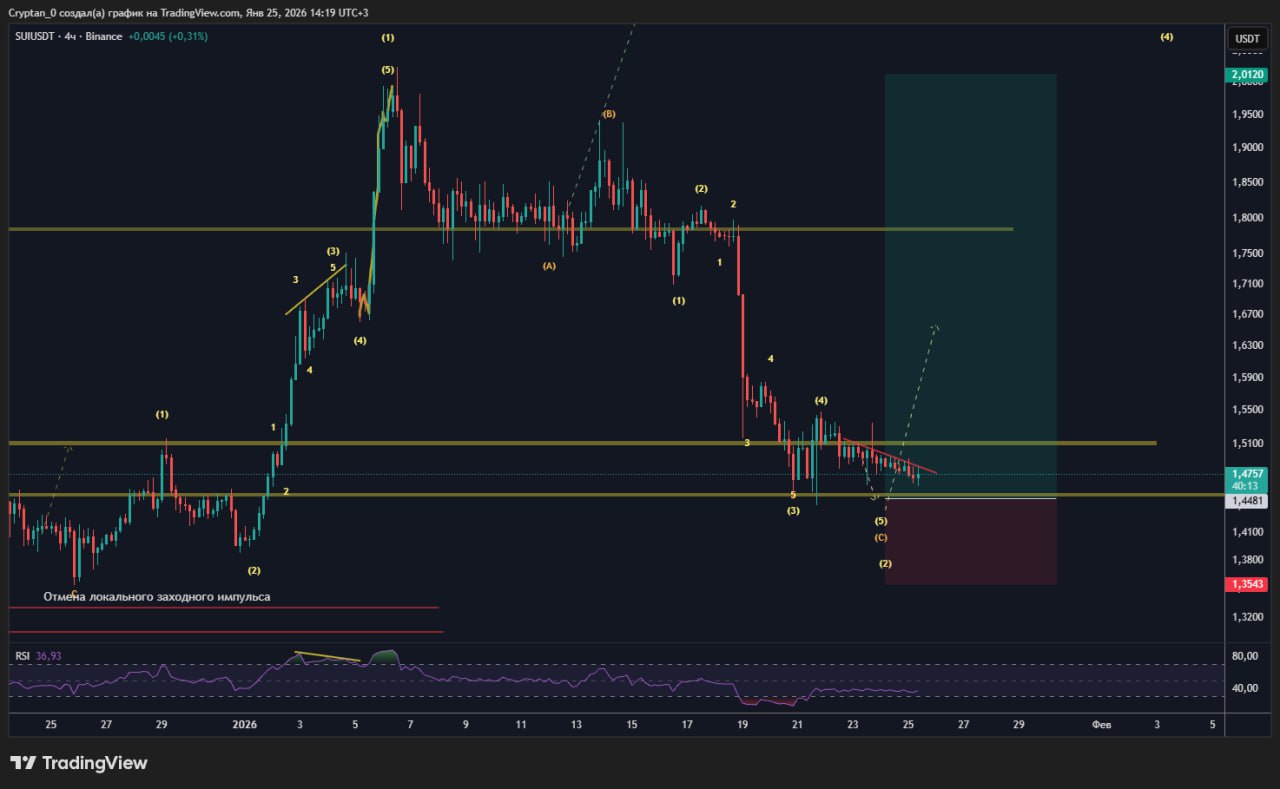Select the orange (A) wave label
Screen dimensions: 1280x789
point(549,266)
